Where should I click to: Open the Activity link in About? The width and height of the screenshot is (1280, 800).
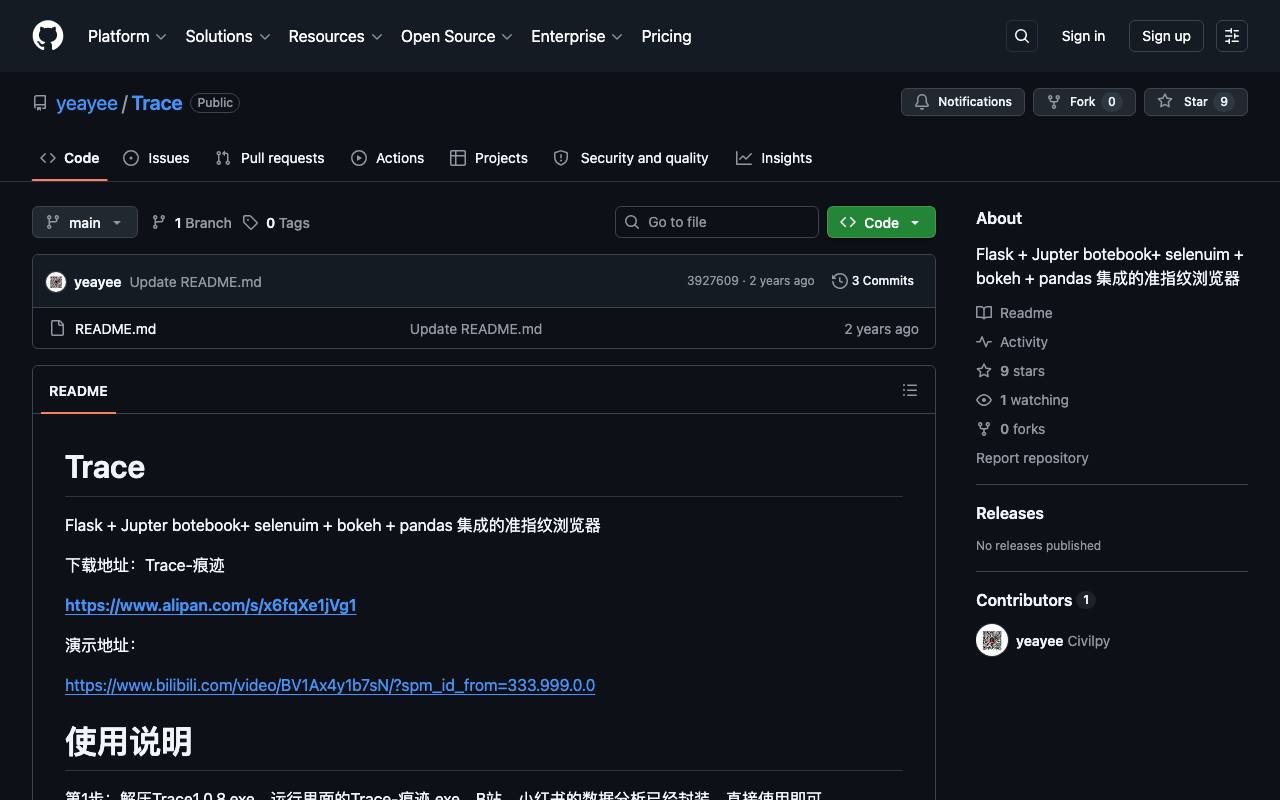point(1012,342)
